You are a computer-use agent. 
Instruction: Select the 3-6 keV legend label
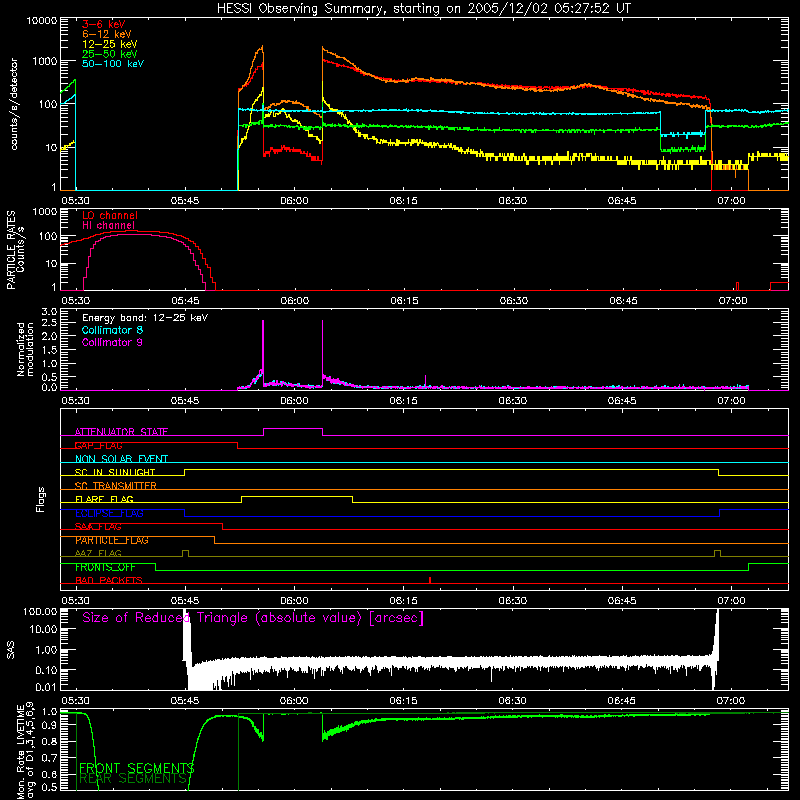click(103, 24)
